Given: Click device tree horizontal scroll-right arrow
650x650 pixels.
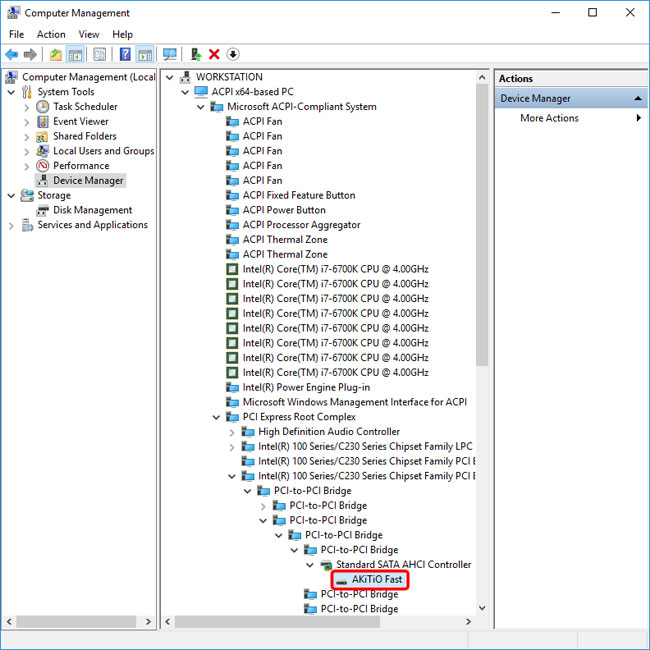Looking at the screenshot, I should pos(468,622).
